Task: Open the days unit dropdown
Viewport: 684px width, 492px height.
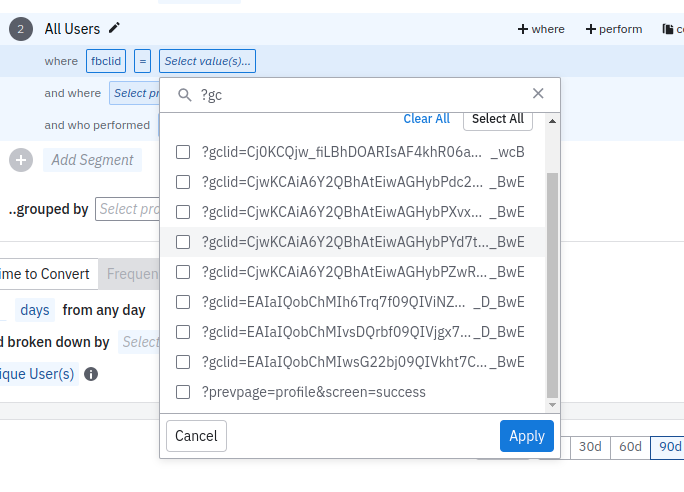Action: [x=35, y=310]
